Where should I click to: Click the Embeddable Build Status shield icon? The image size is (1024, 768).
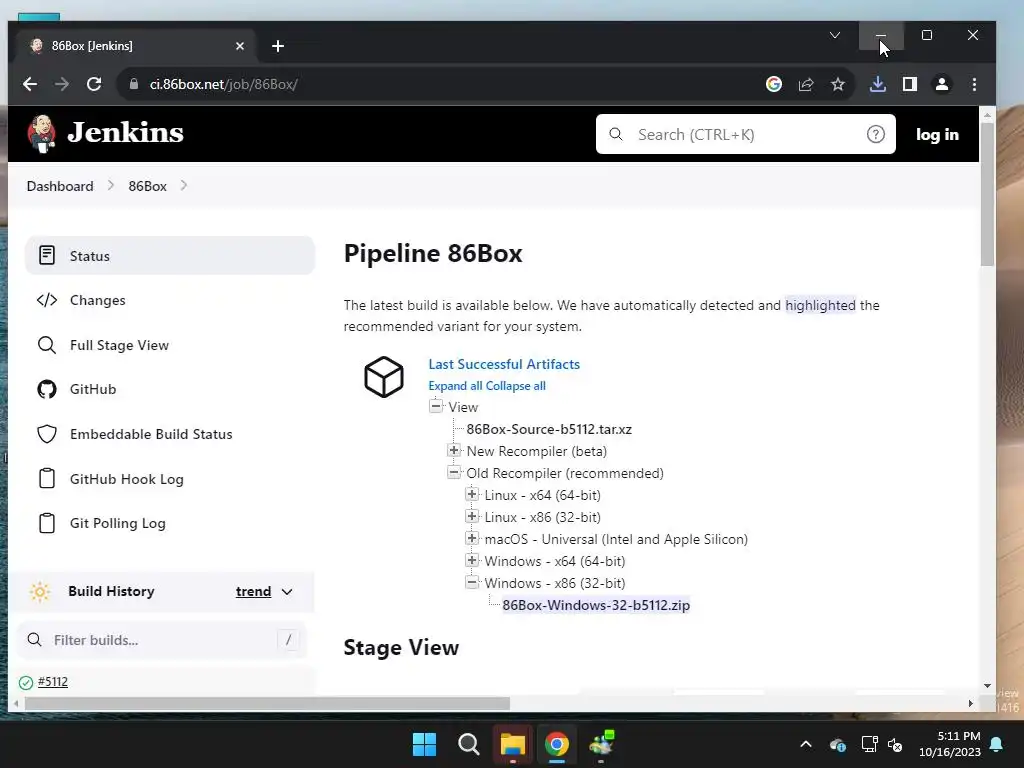click(47, 434)
